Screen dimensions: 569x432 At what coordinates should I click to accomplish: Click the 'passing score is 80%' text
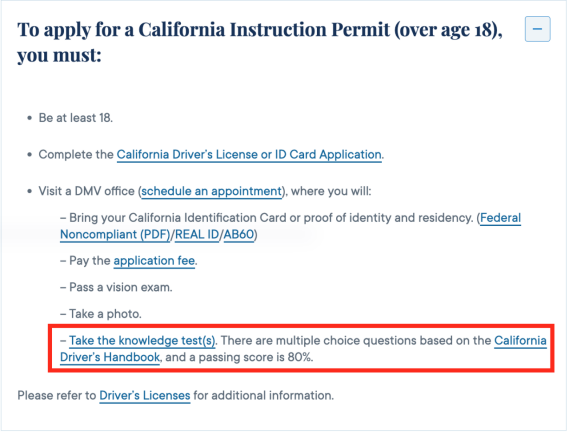255,358
